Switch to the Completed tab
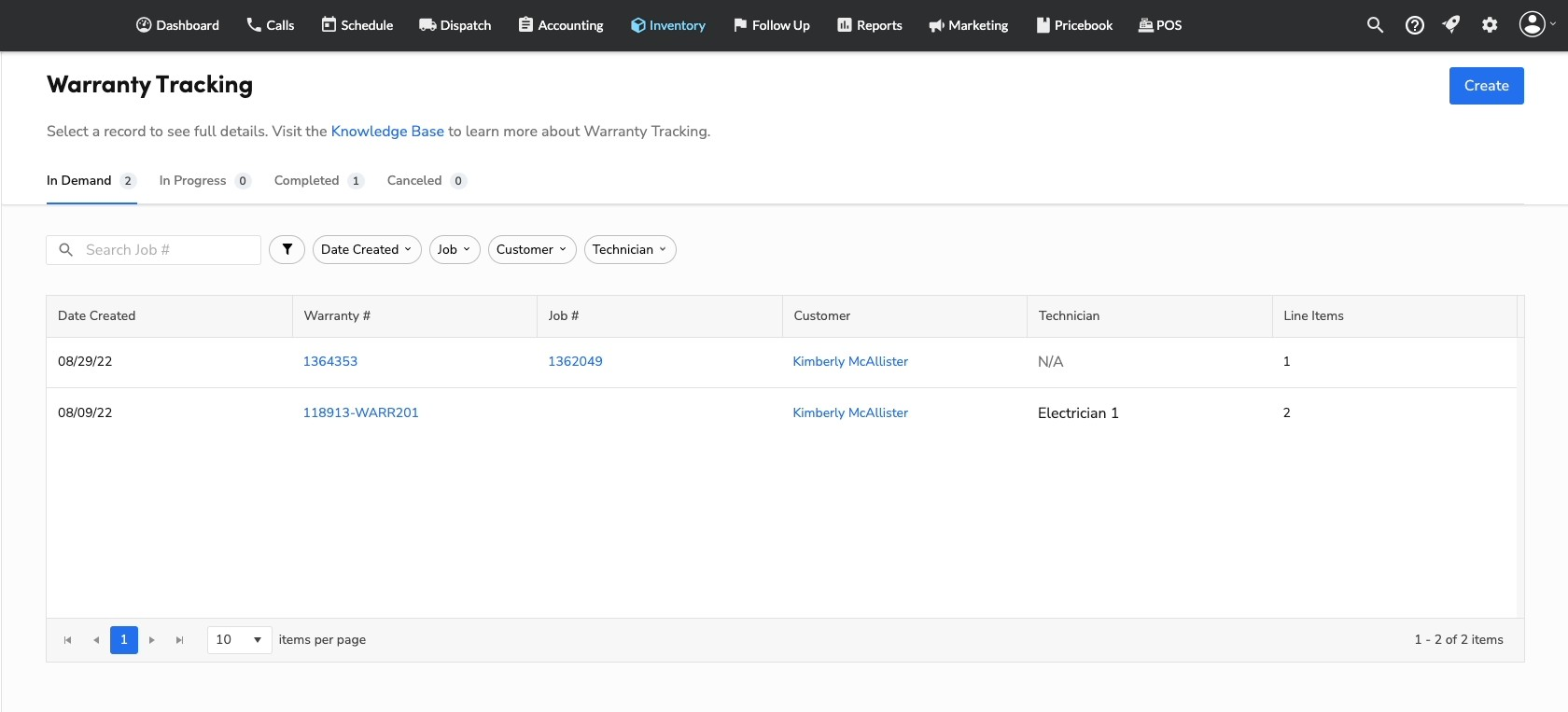Viewport: 1568px width, 712px height. tap(318, 181)
